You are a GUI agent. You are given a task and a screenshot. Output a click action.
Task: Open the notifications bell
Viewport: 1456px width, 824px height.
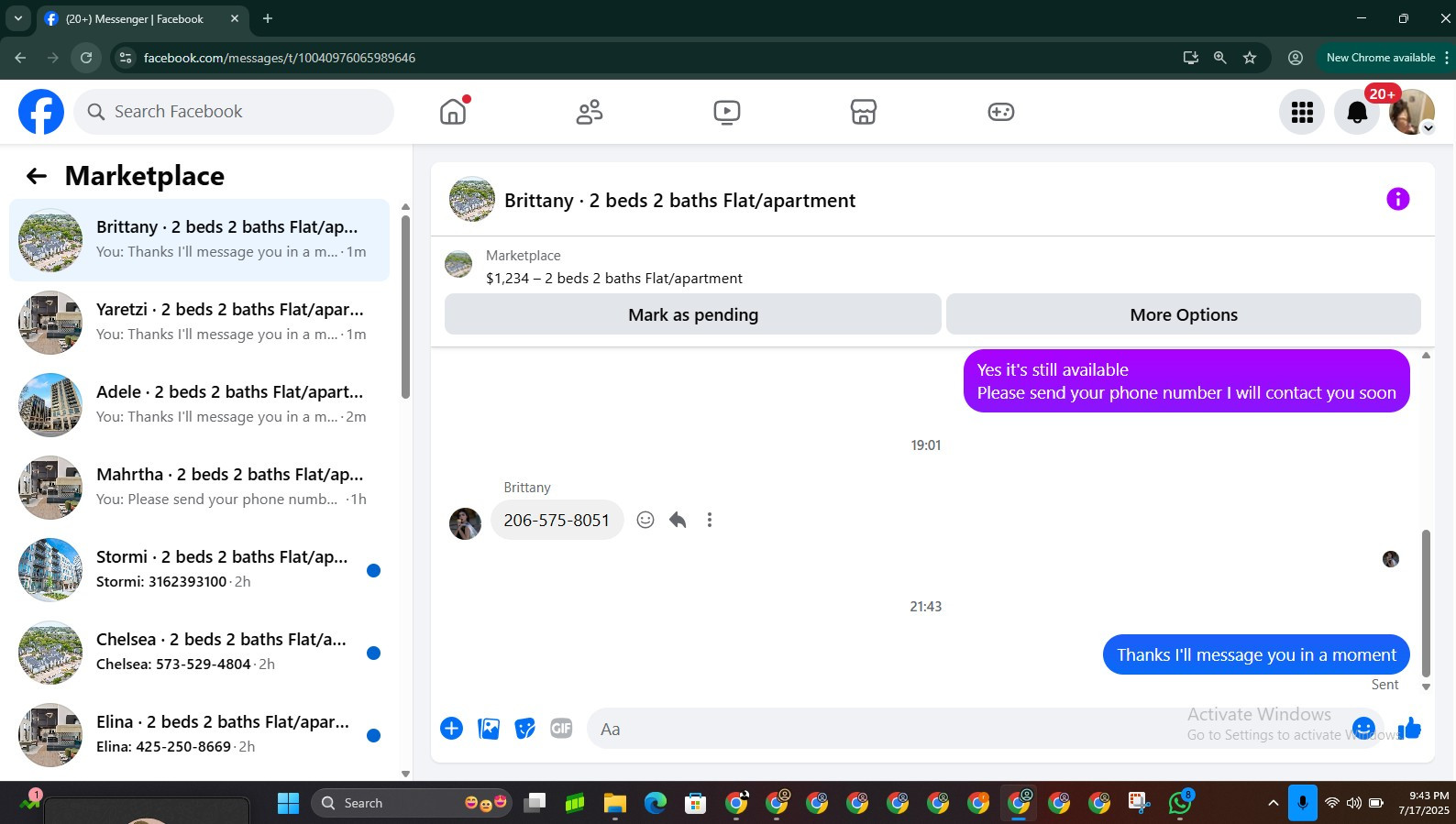(x=1357, y=112)
